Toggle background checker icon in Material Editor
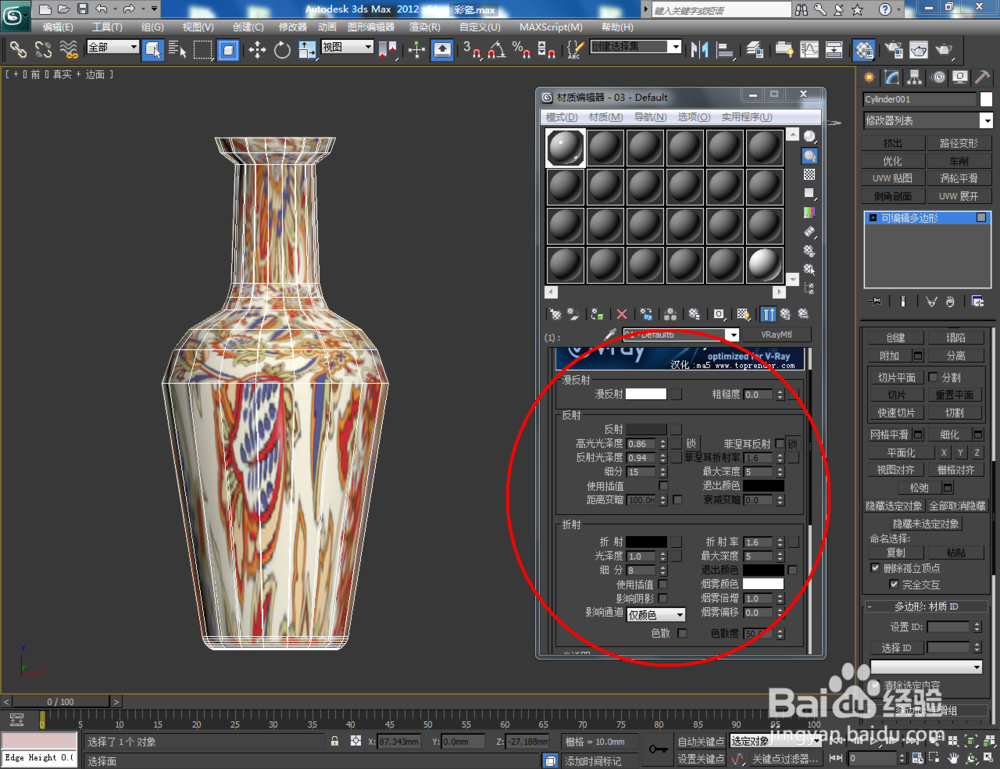The height and width of the screenshot is (769, 1000). coord(809,175)
